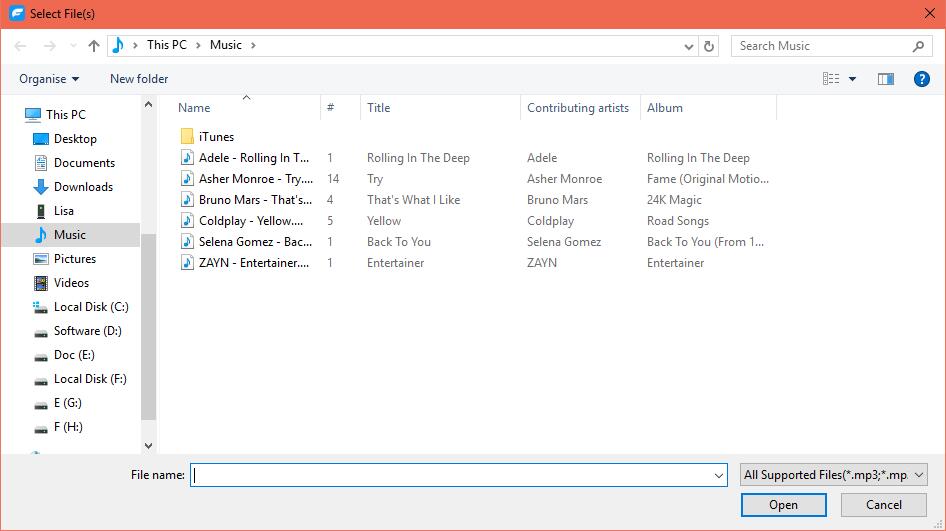Image resolution: width=946 pixels, height=531 pixels.
Task: Select This PC in the address path
Action: [x=167, y=45]
